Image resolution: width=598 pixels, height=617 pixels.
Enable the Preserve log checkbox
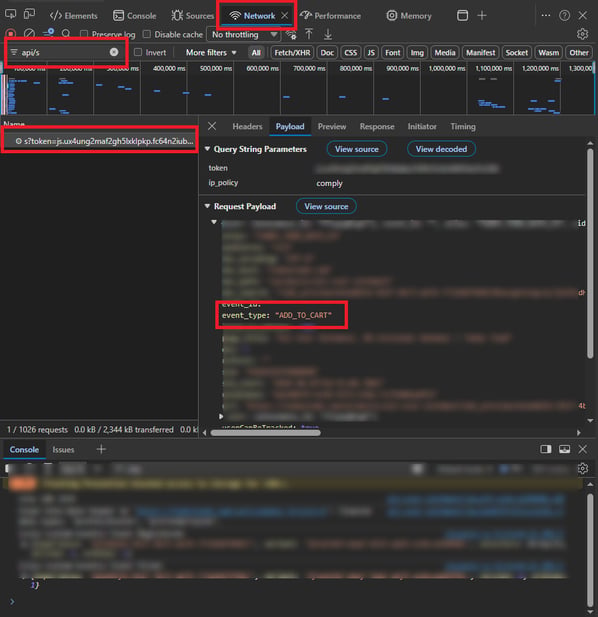coord(83,34)
